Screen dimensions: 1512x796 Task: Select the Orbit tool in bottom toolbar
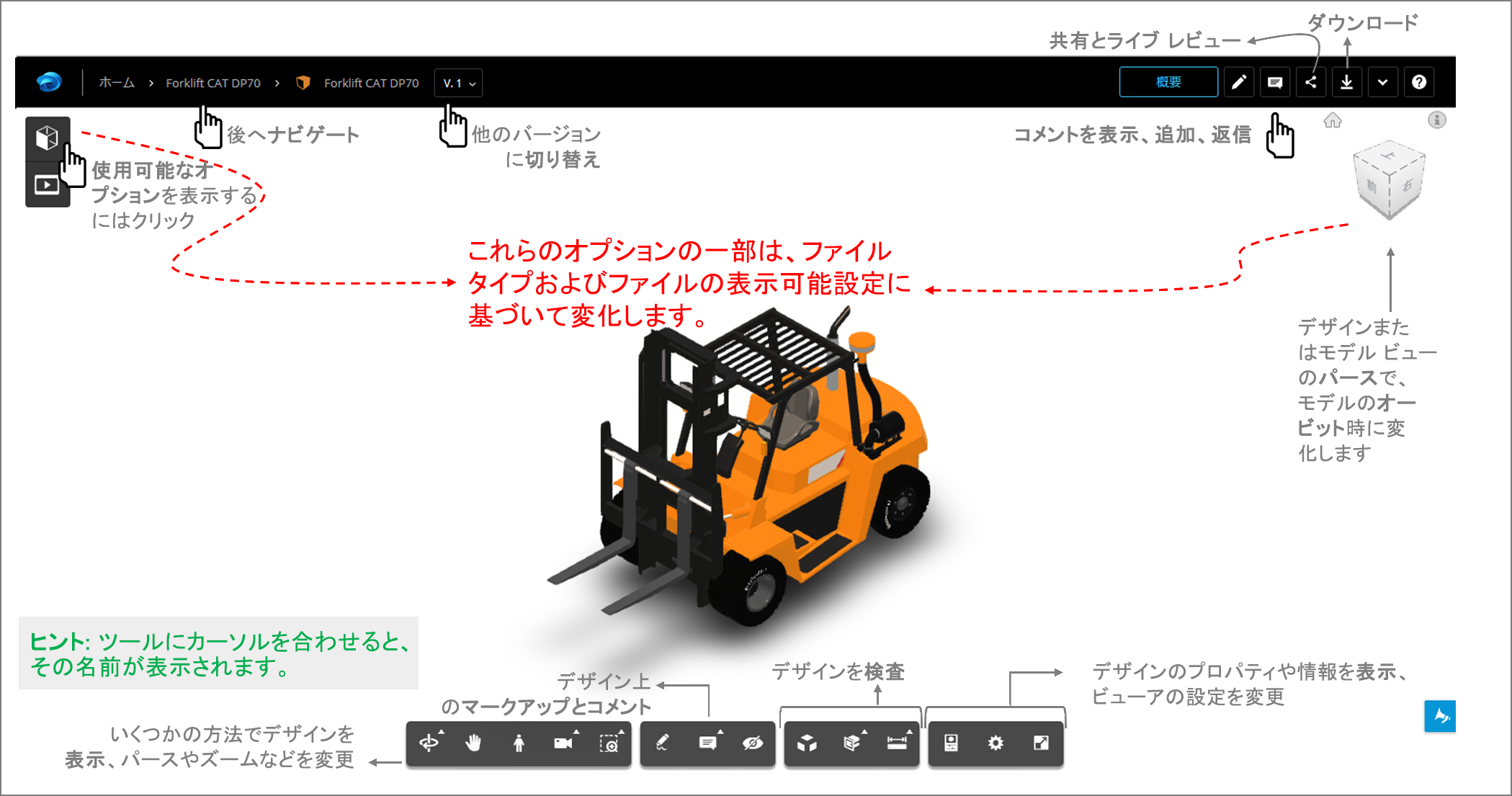click(429, 743)
